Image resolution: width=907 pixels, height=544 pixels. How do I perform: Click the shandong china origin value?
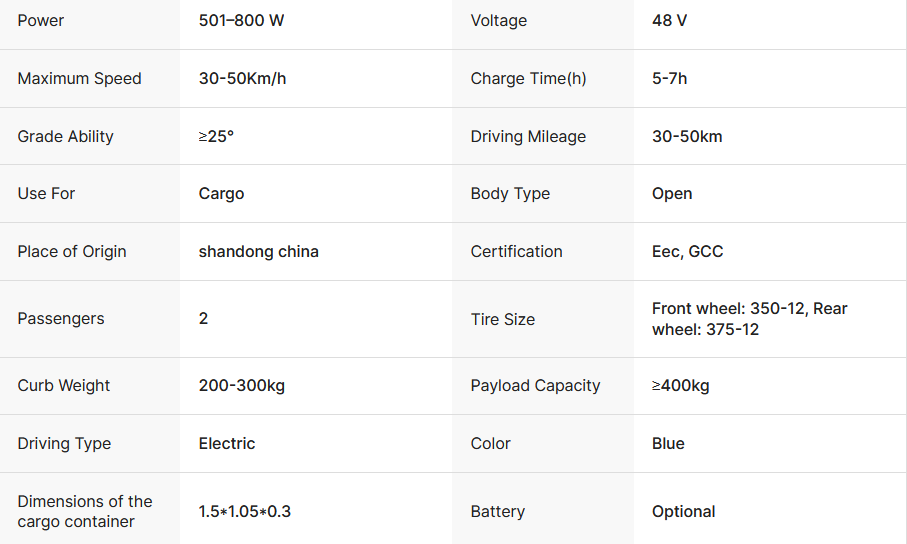[x=258, y=252]
